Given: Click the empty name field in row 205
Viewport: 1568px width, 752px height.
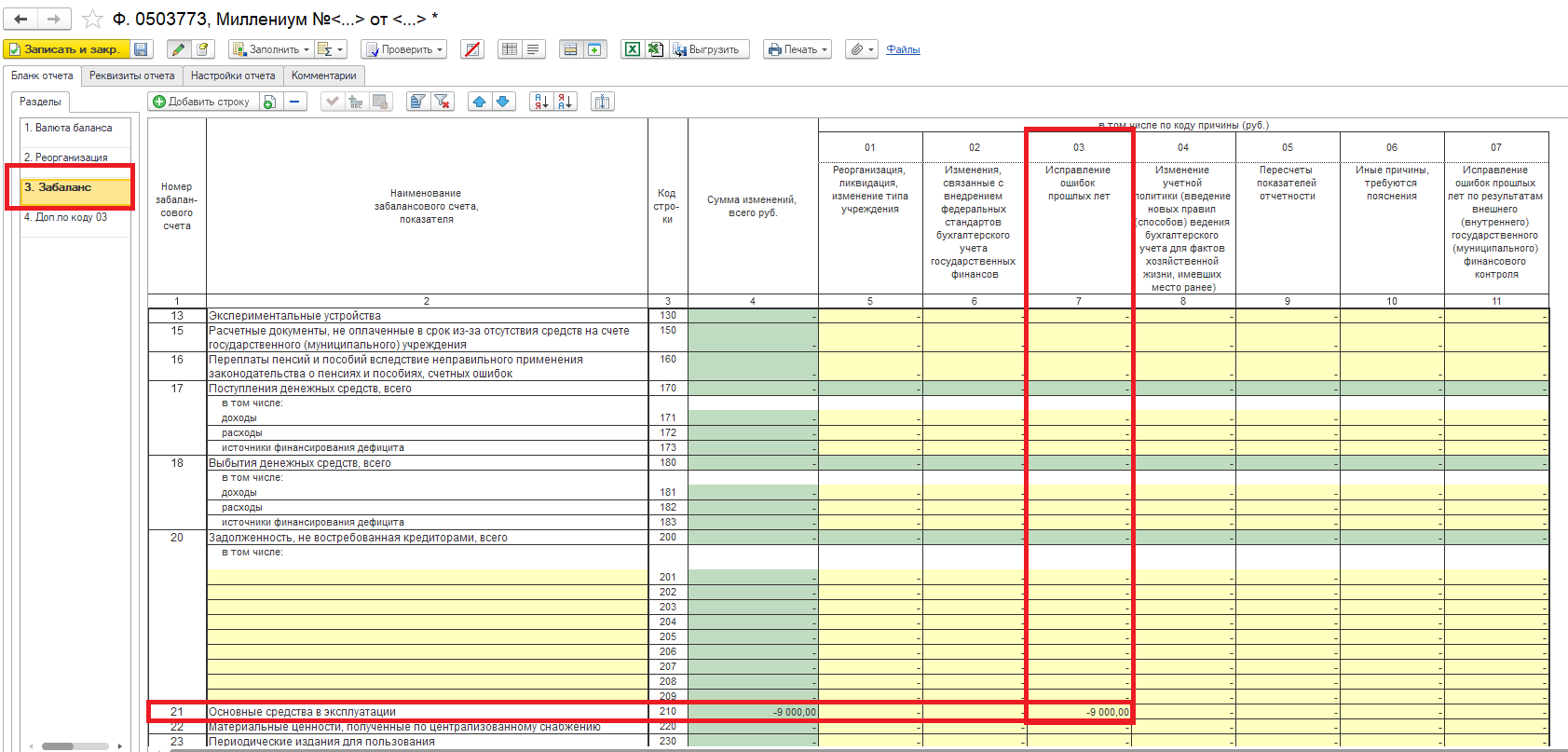Looking at the screenshot, I should coord(427,637).
